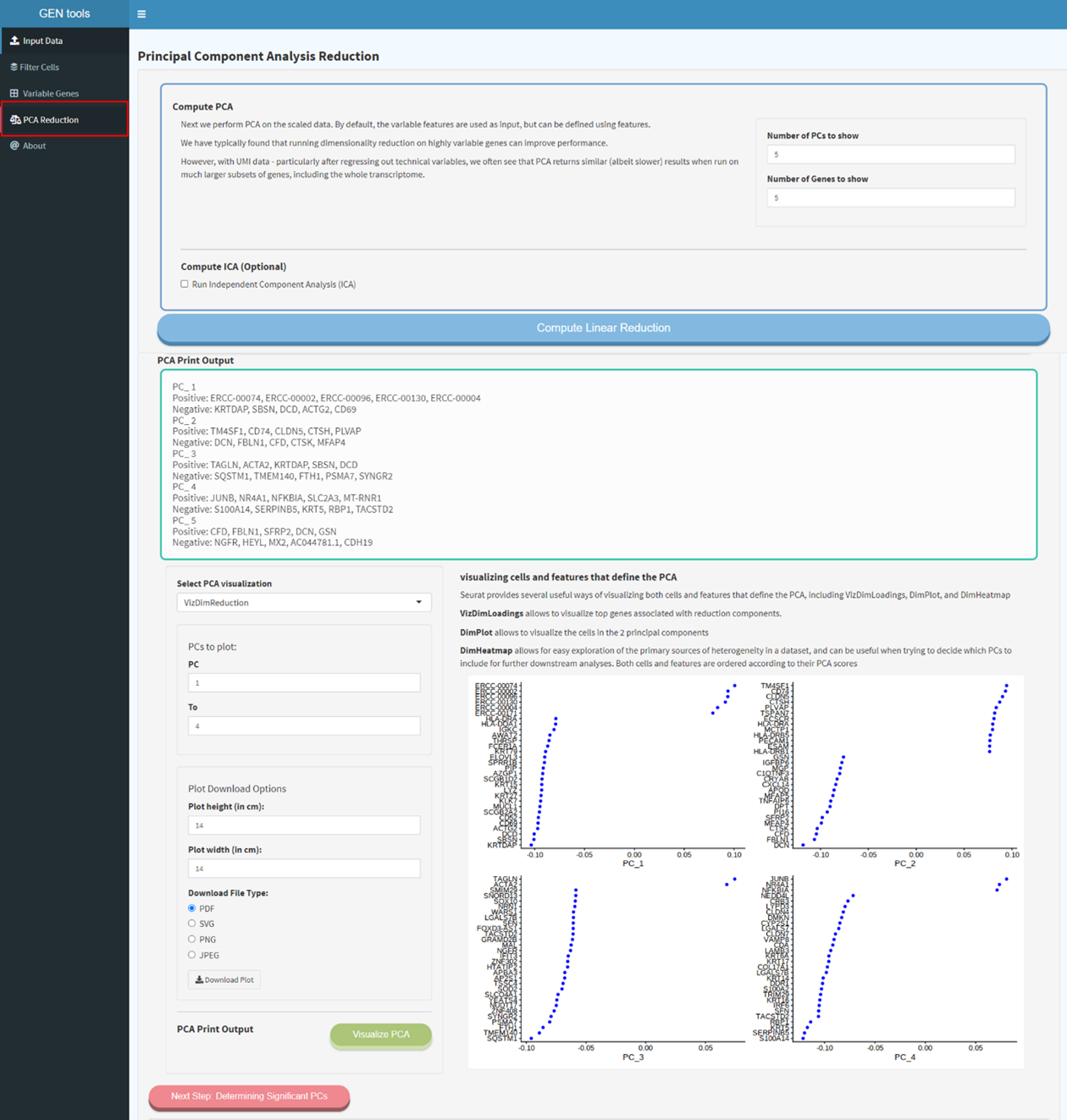
Task: Click Next Step: Determining Significant PCs
Action: (x=248, y=1095)
